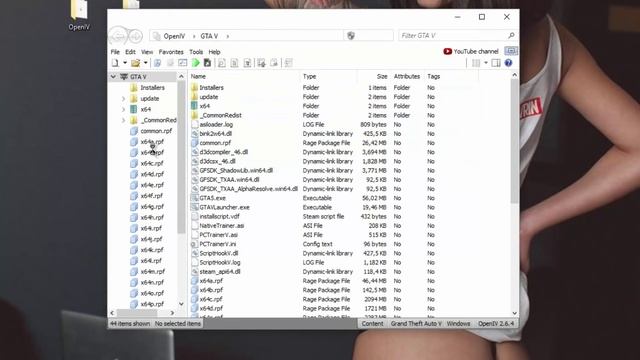This screenshot has height=360, width=640.
Task: Go back with the navigation back arrow
Action: click(119, 36)
